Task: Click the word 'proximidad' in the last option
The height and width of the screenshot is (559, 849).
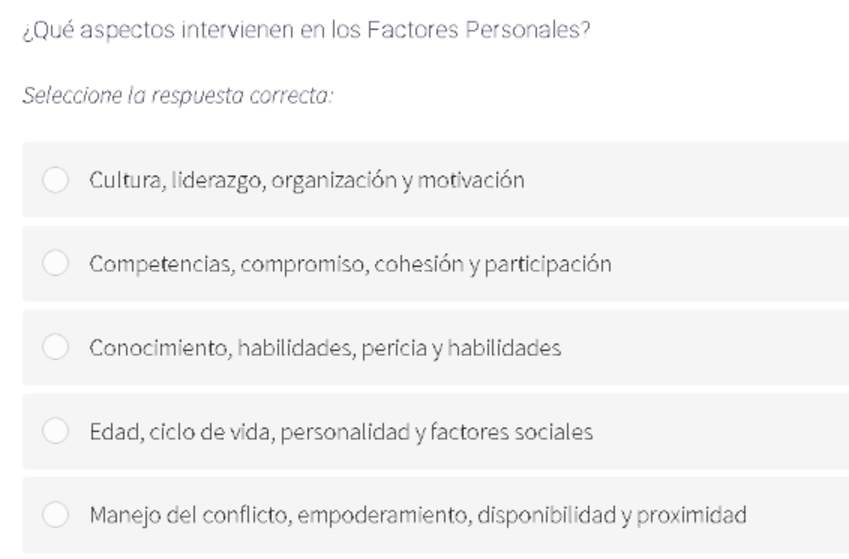Action: click(x=691, y=515)
